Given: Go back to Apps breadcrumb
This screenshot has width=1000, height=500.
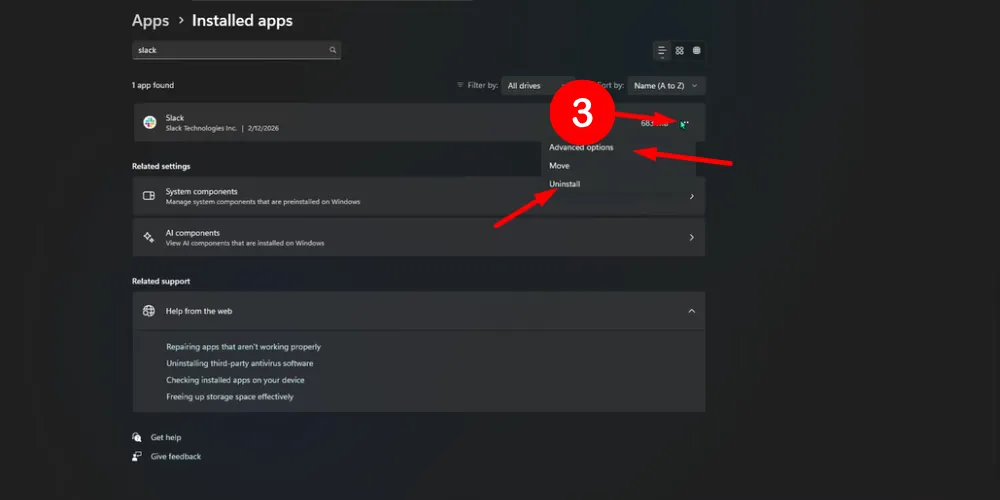Looking at the screenshot, I should coord(151,20).
